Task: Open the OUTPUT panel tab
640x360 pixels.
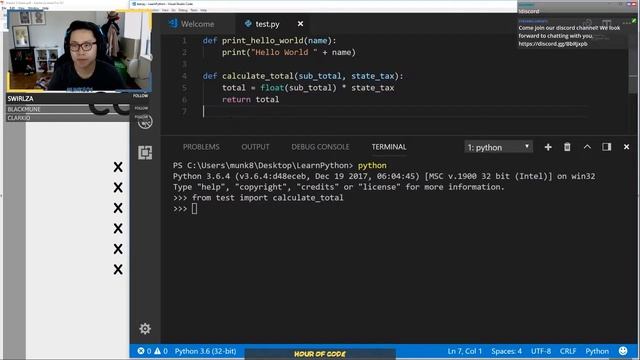Action: coord(255,147)
